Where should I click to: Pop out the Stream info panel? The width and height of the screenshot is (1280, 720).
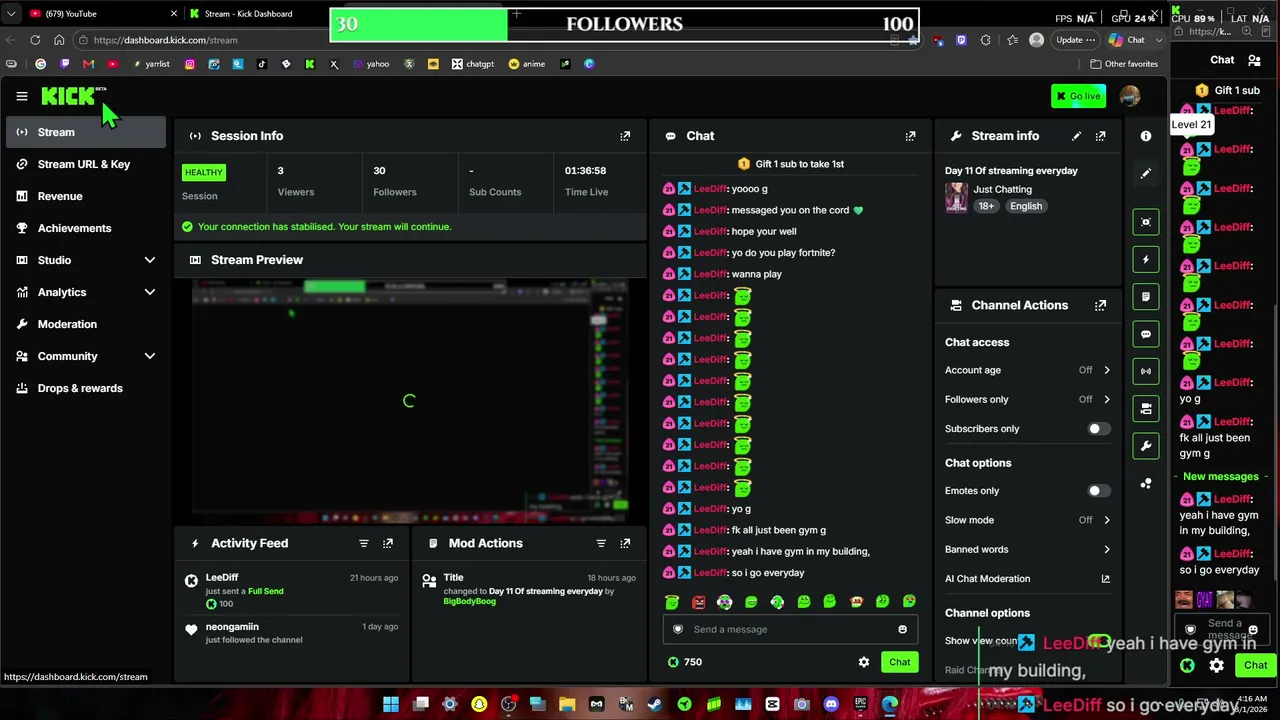coord(1100,136)
